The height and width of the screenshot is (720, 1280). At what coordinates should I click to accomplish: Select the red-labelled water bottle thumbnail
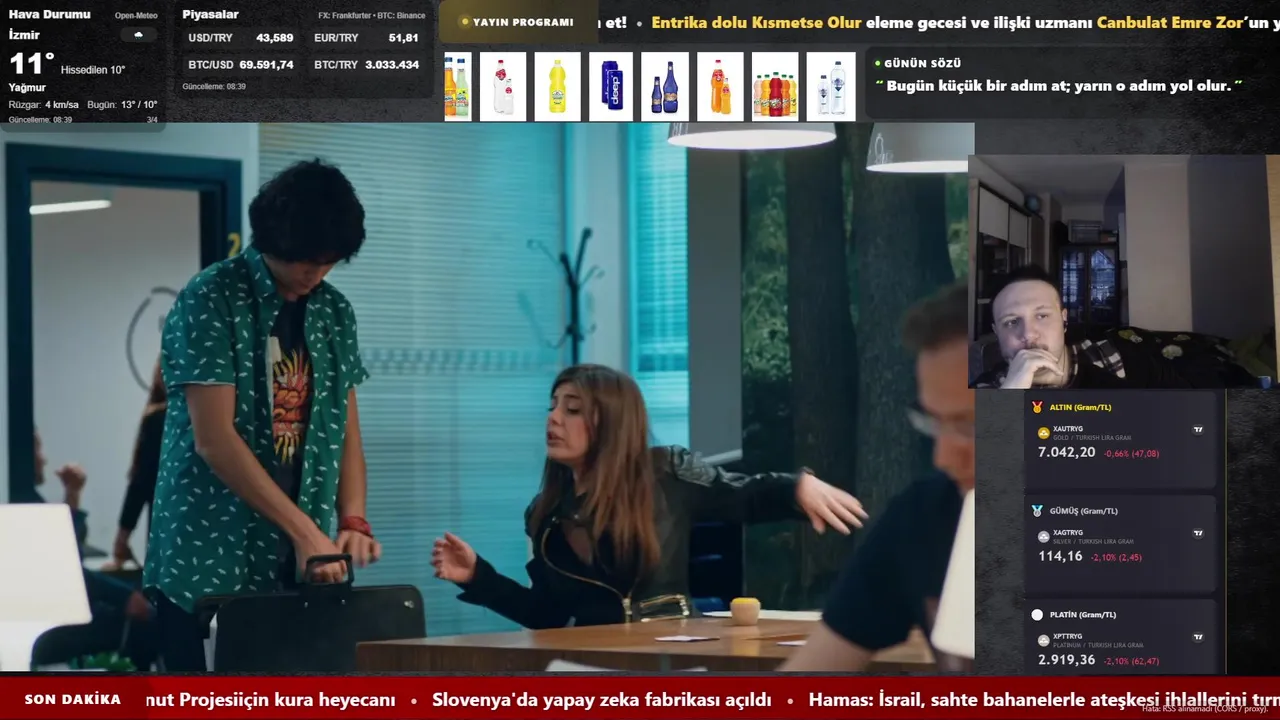[503, 86]
